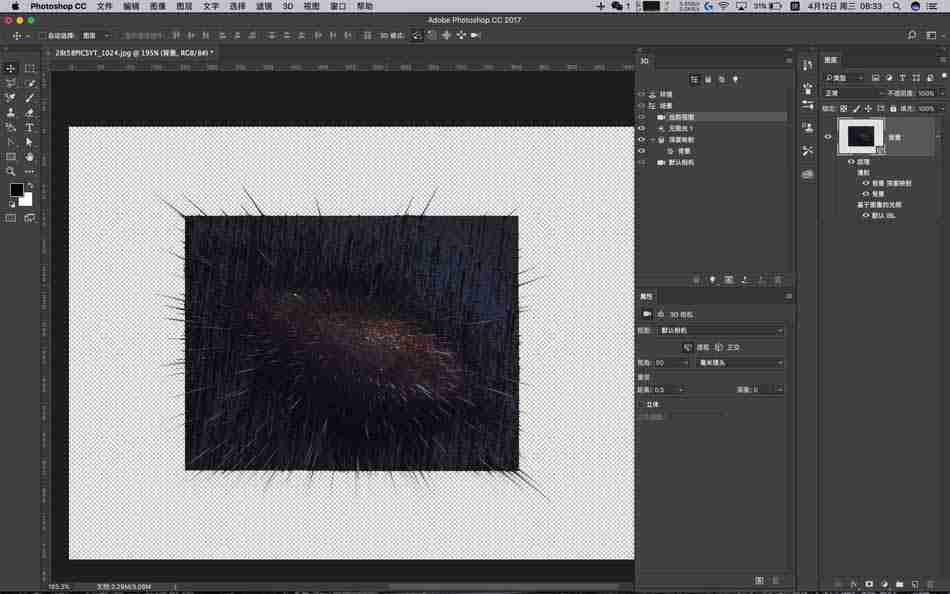This screenshot has height=594, width=950.
Task: Toggle Quick Mask mode button
Action: 10,218
